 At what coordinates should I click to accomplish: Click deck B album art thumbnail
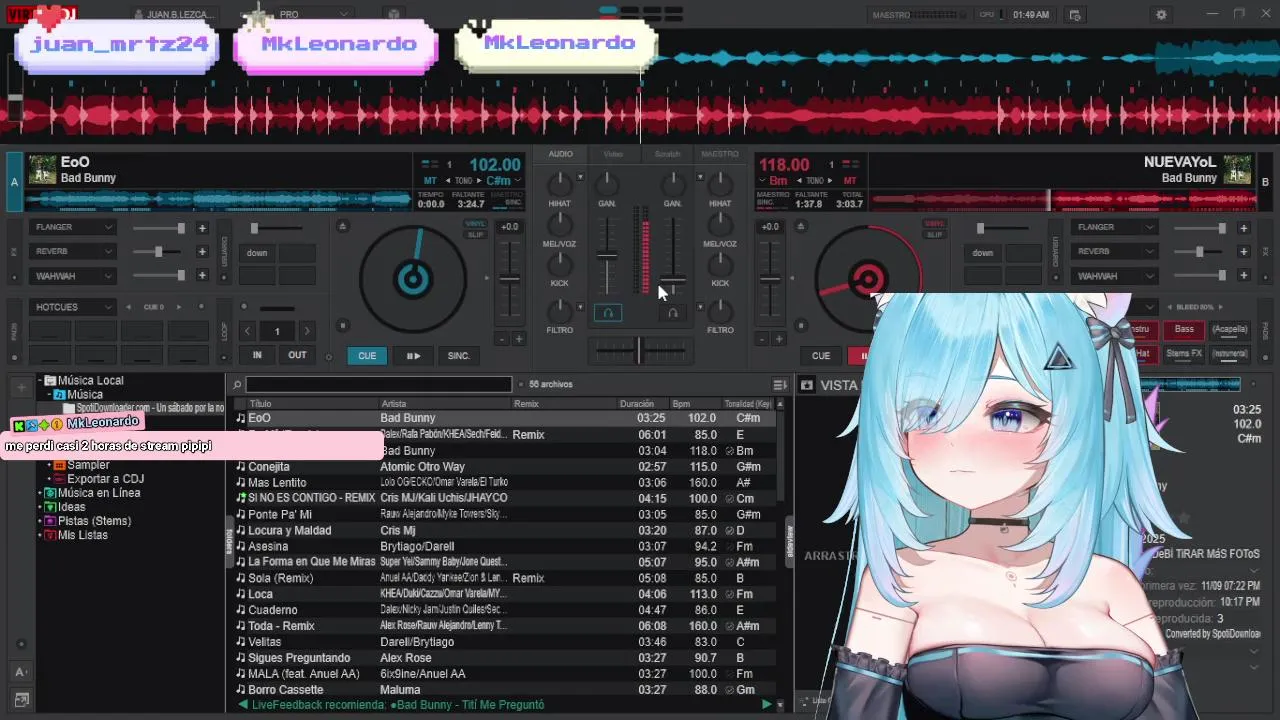1237,169
